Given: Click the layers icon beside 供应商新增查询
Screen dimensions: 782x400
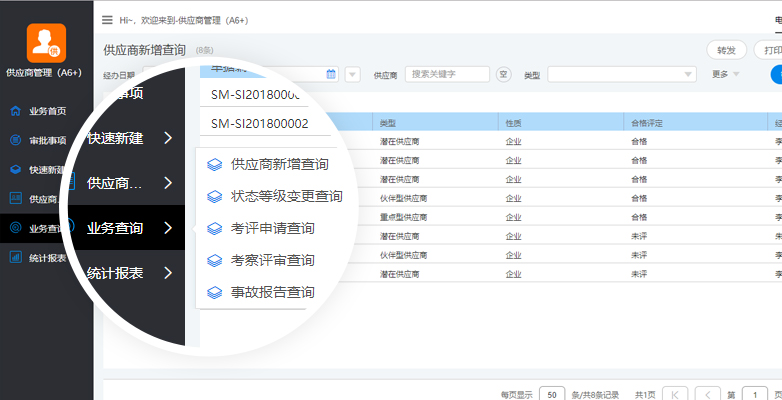Looking at the screenshot, I should pos(213,164).
